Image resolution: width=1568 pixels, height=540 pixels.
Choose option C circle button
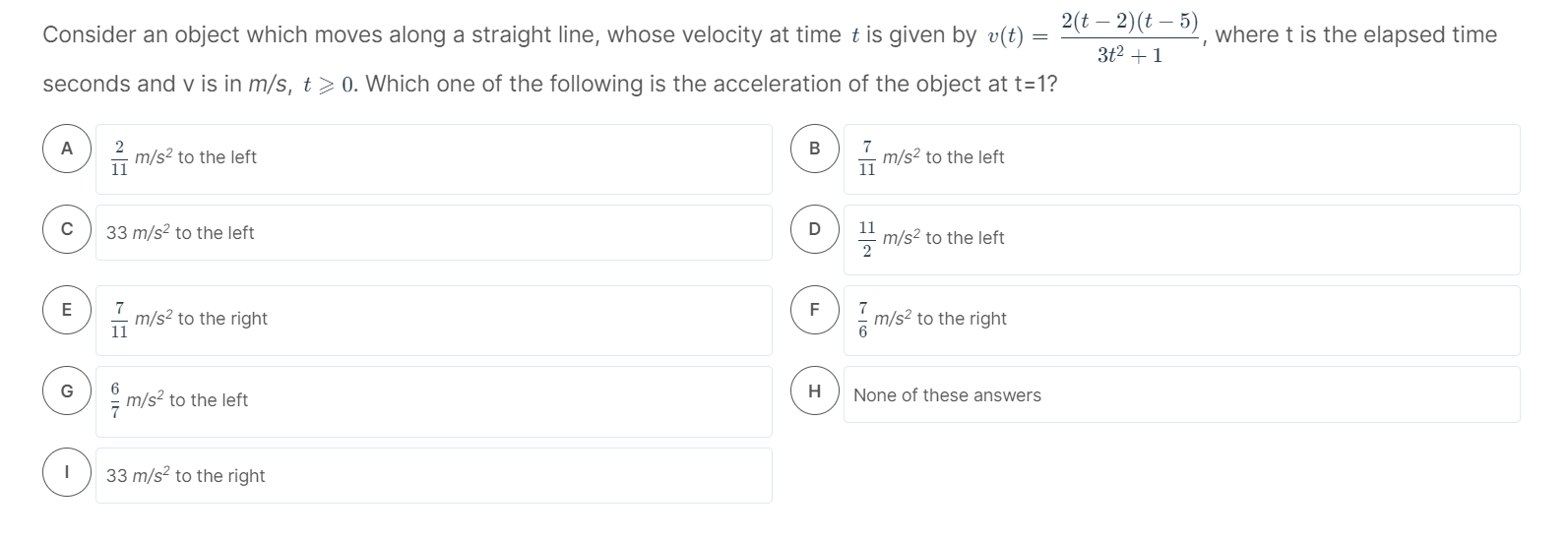[x=67, y=229]
